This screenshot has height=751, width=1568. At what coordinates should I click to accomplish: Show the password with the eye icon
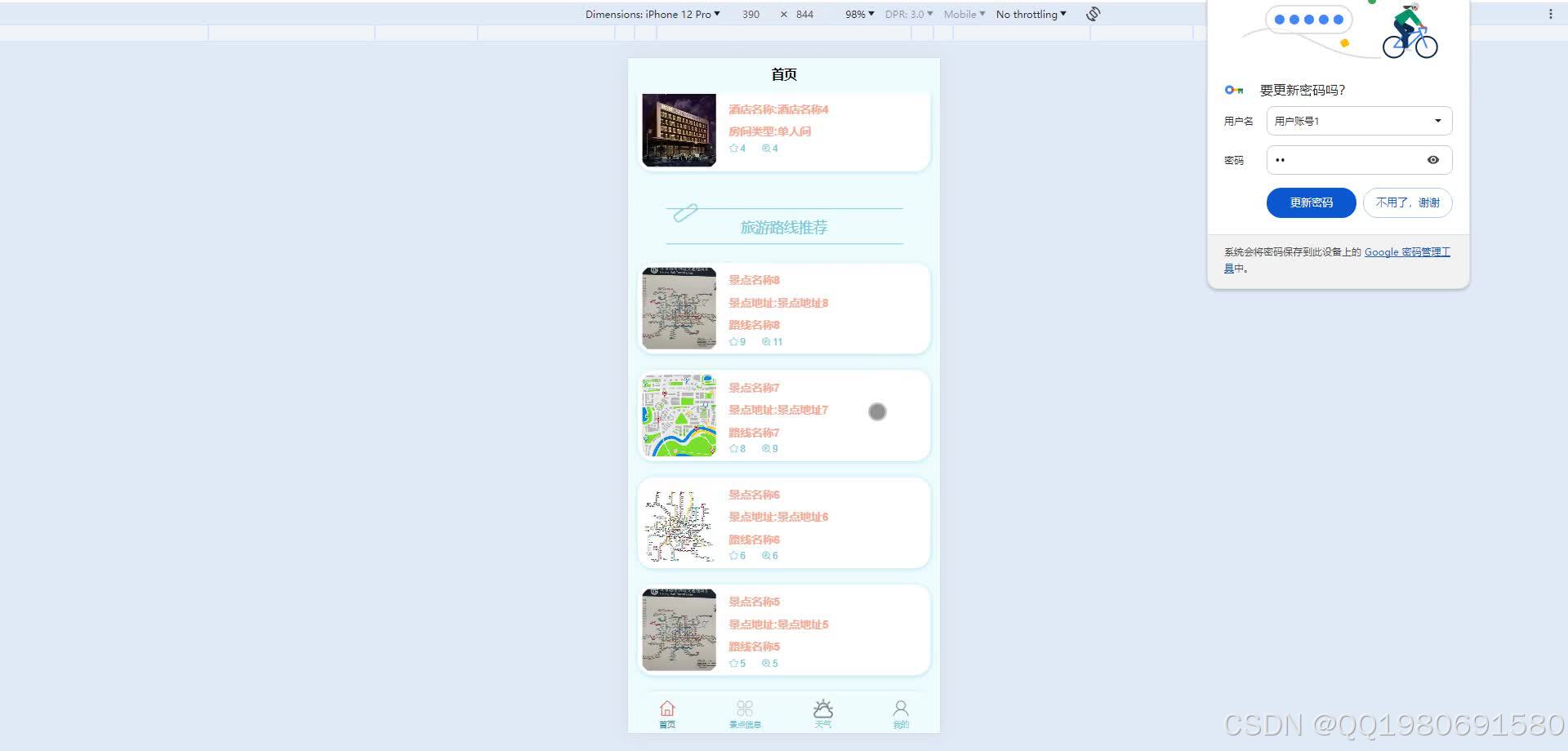tap(1433, 160)
